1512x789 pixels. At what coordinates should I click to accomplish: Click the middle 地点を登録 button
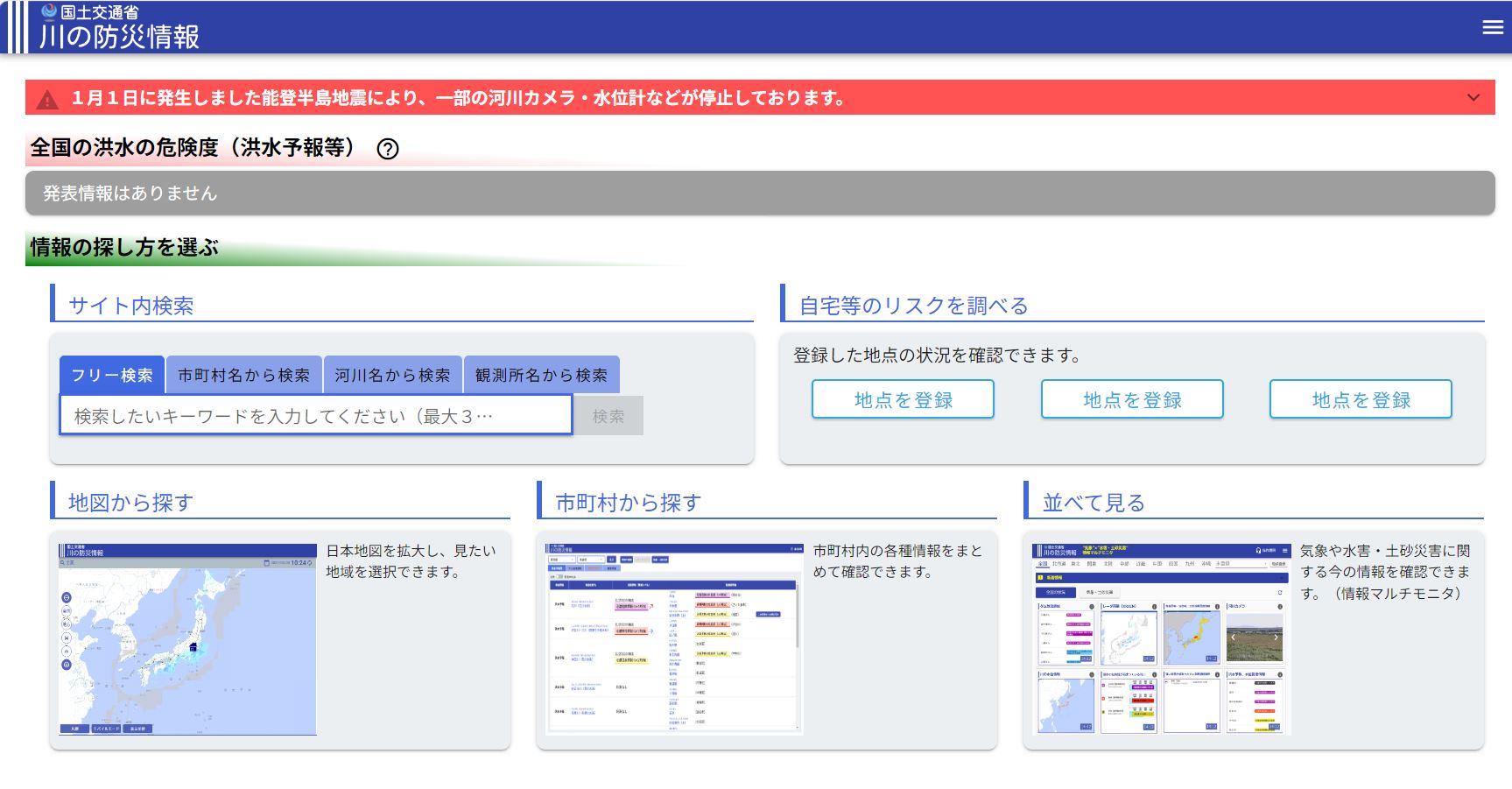(1131, 399)
